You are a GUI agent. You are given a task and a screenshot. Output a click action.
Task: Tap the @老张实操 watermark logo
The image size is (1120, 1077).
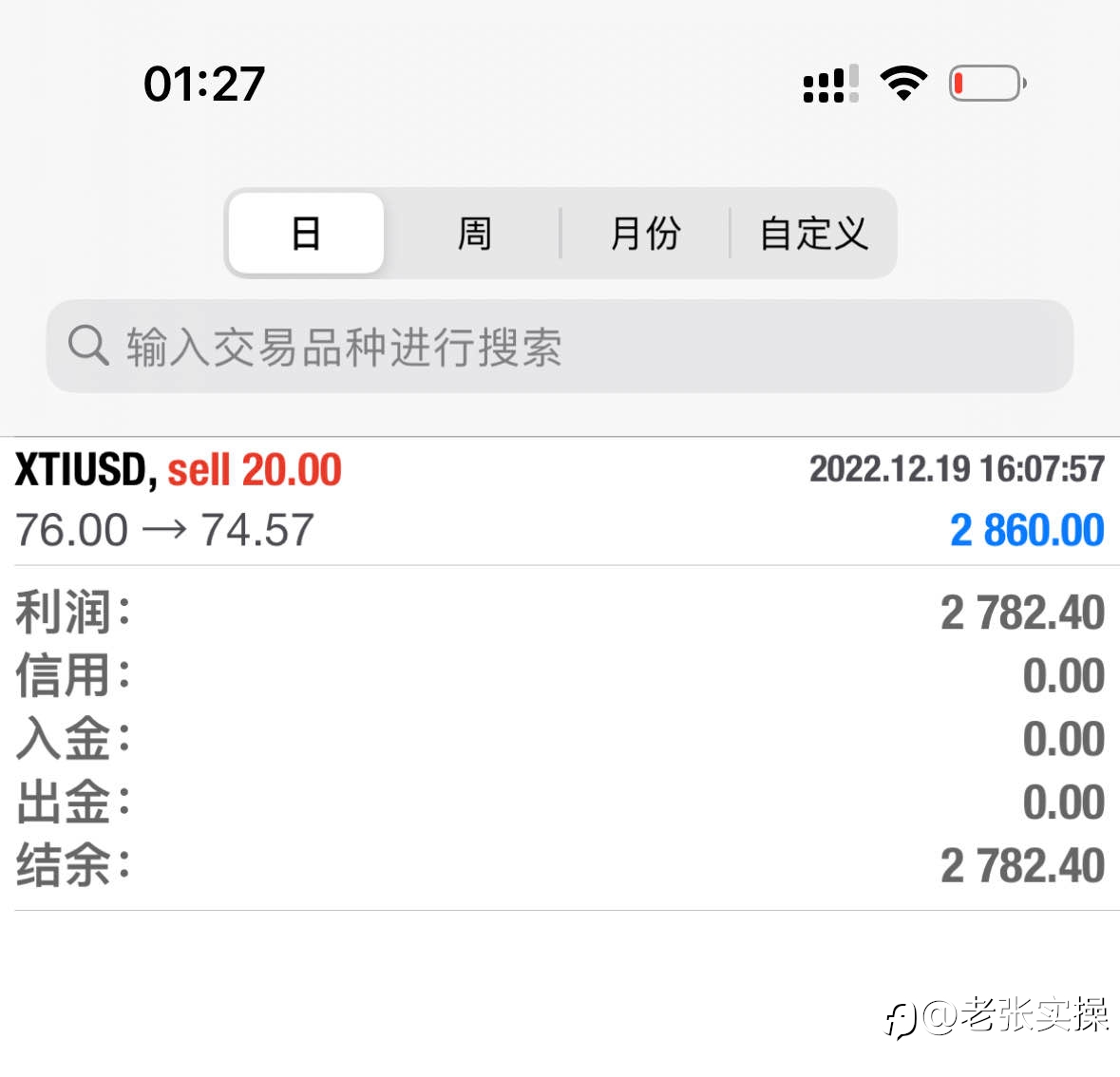tap(997, 1016)
